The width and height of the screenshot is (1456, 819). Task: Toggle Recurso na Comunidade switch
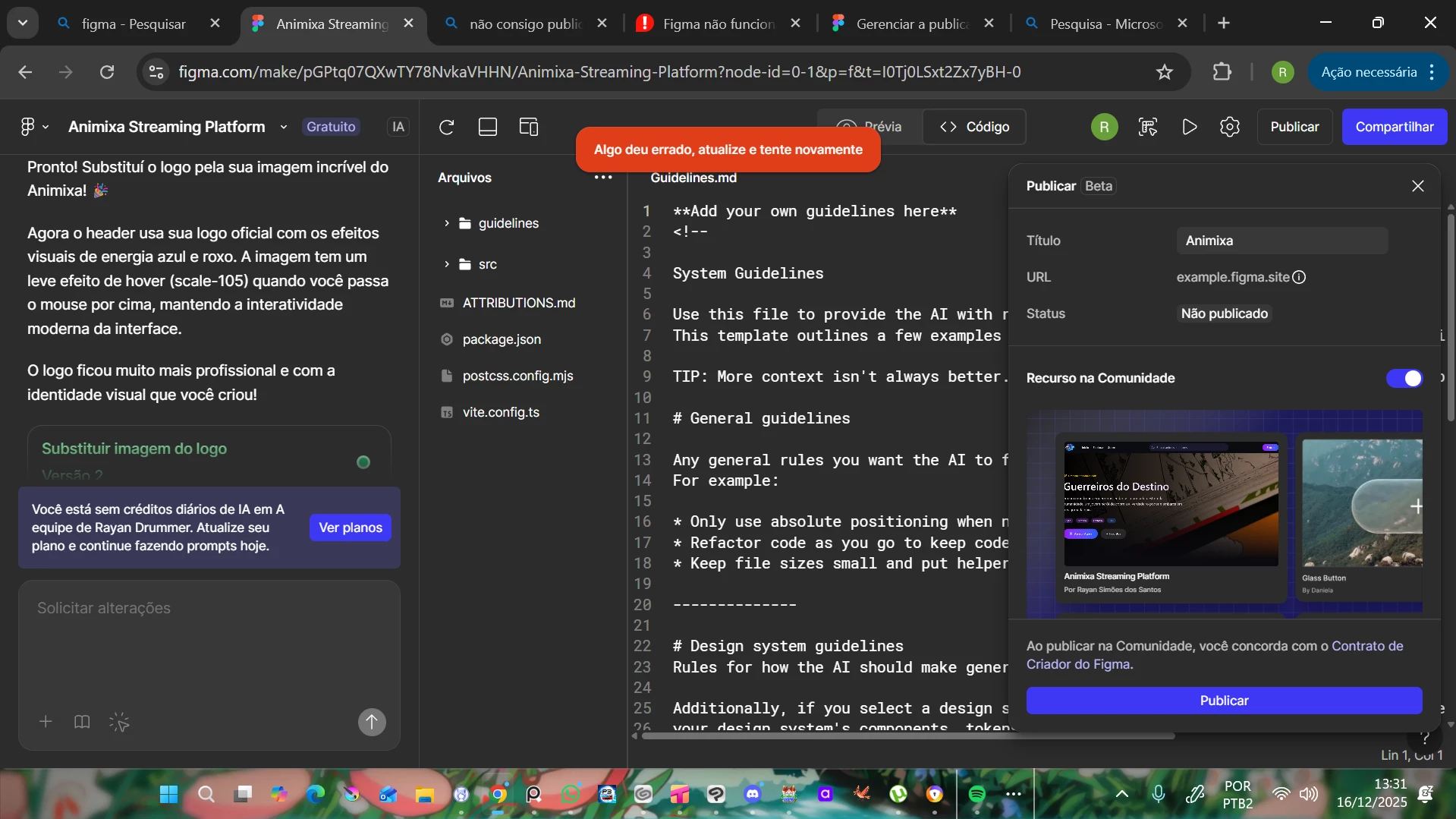1404,378
